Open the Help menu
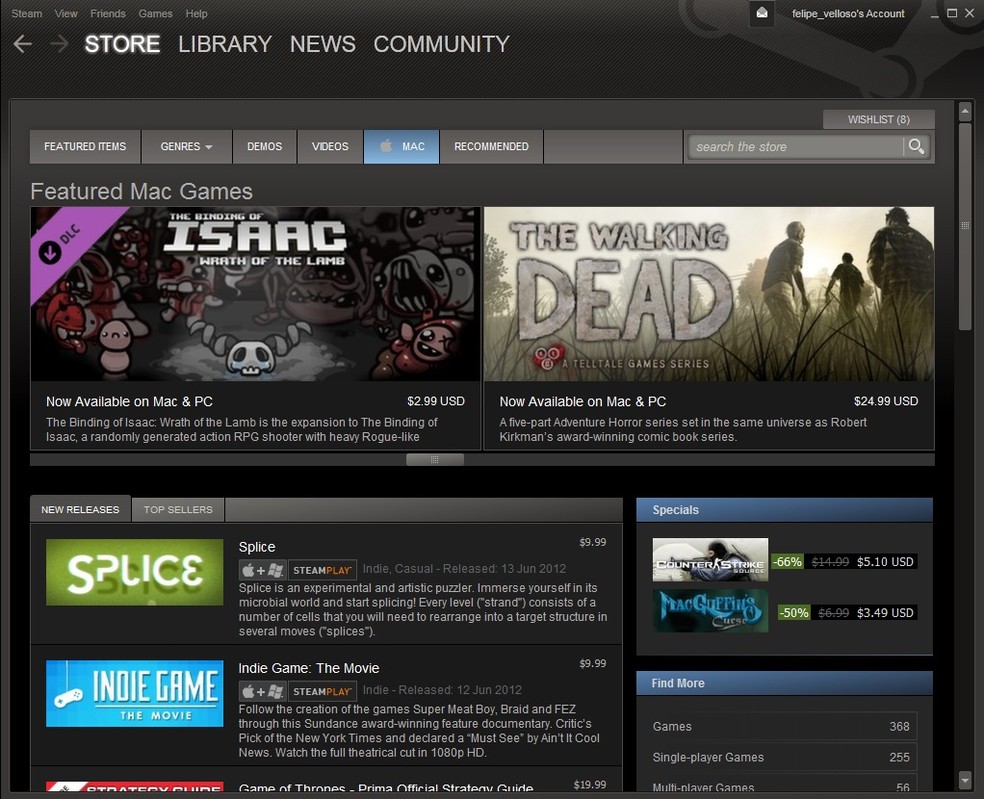984x799 pixels. point(196,13)
